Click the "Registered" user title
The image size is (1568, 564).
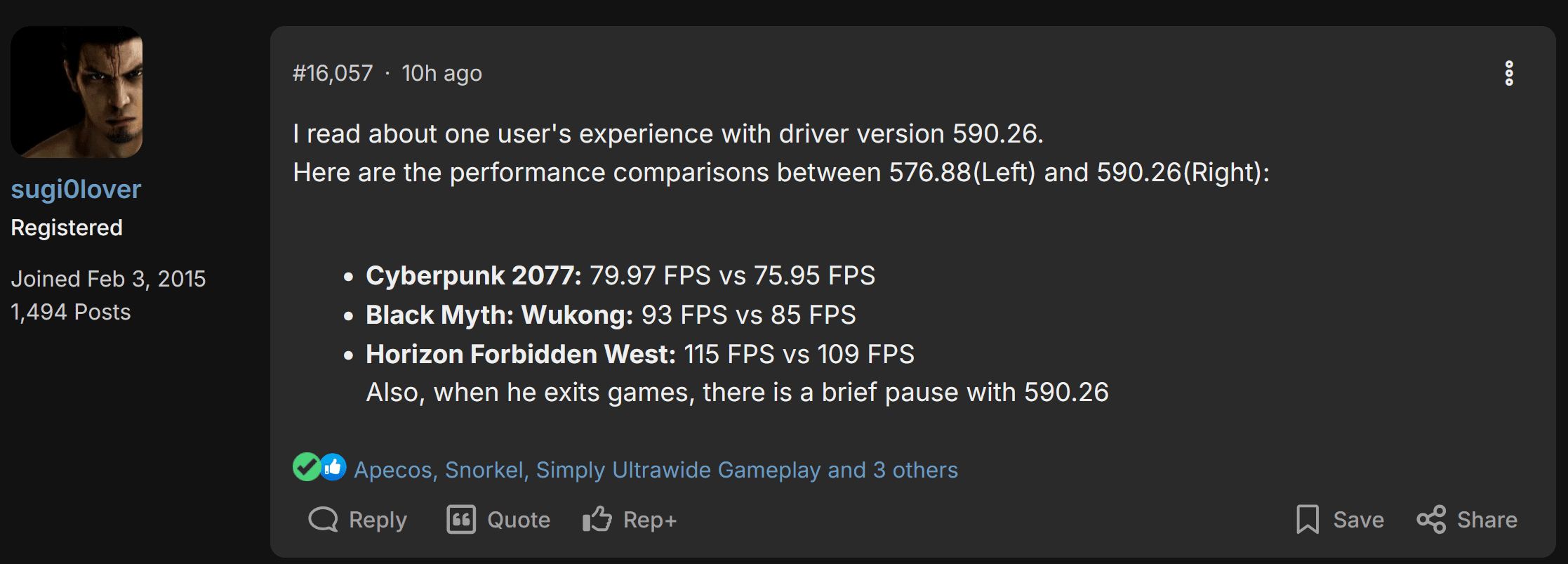pos(67,228)
